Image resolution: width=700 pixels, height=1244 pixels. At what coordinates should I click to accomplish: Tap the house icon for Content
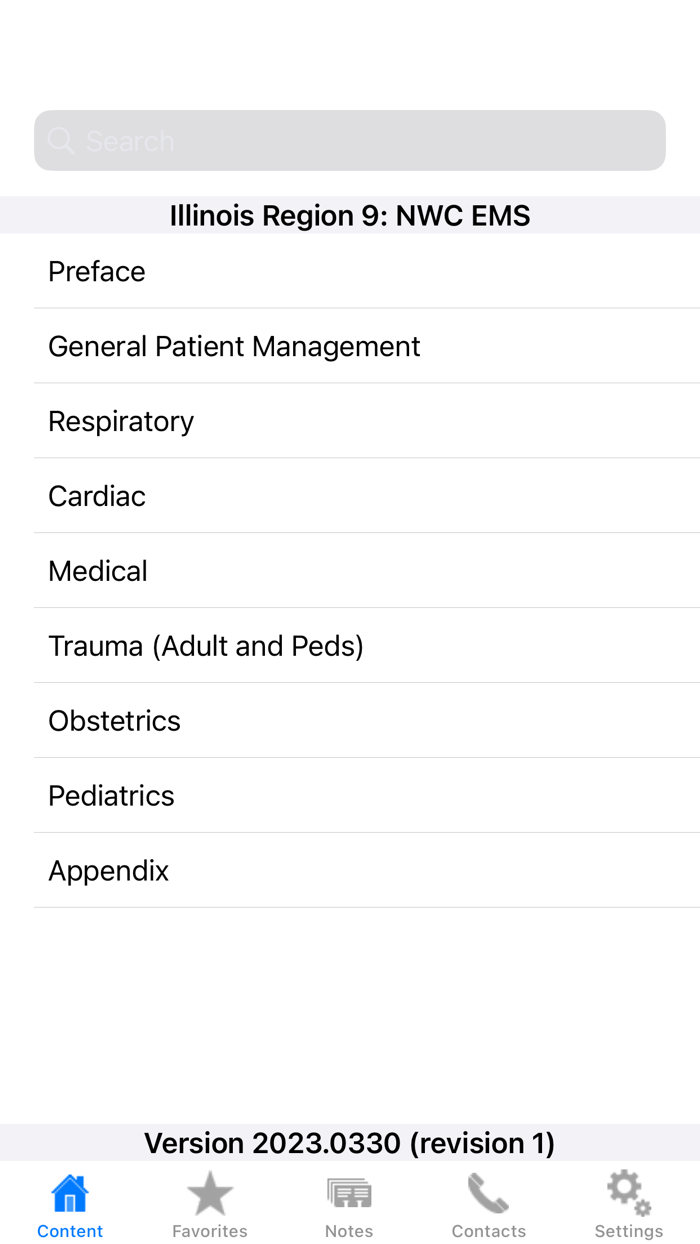[70, 1193]
